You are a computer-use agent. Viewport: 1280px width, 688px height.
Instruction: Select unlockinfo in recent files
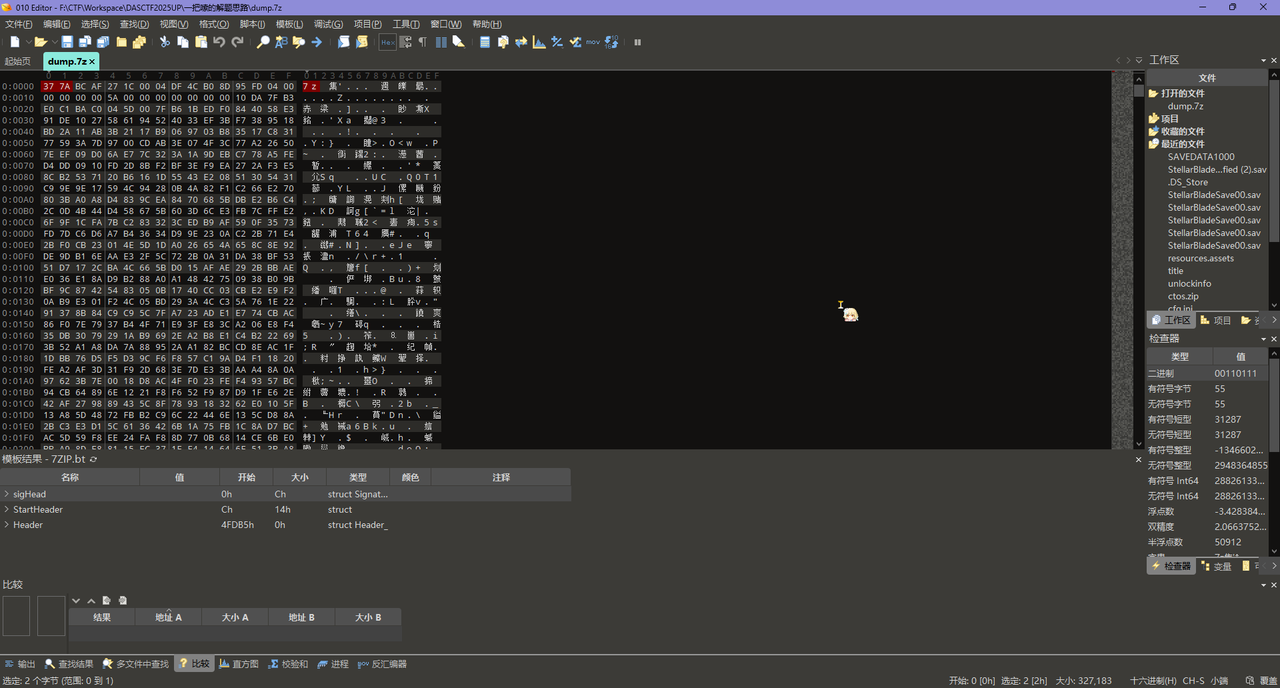click(x=1189, y=283)
